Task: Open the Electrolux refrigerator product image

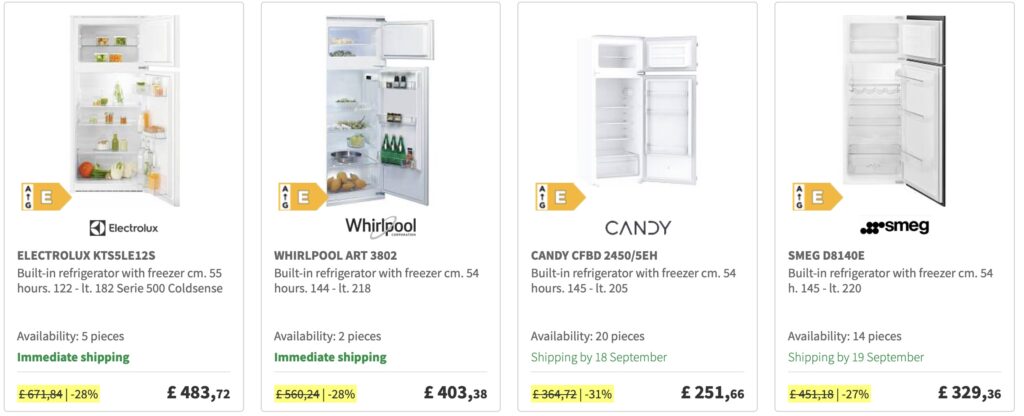Action: coord(125,108)
